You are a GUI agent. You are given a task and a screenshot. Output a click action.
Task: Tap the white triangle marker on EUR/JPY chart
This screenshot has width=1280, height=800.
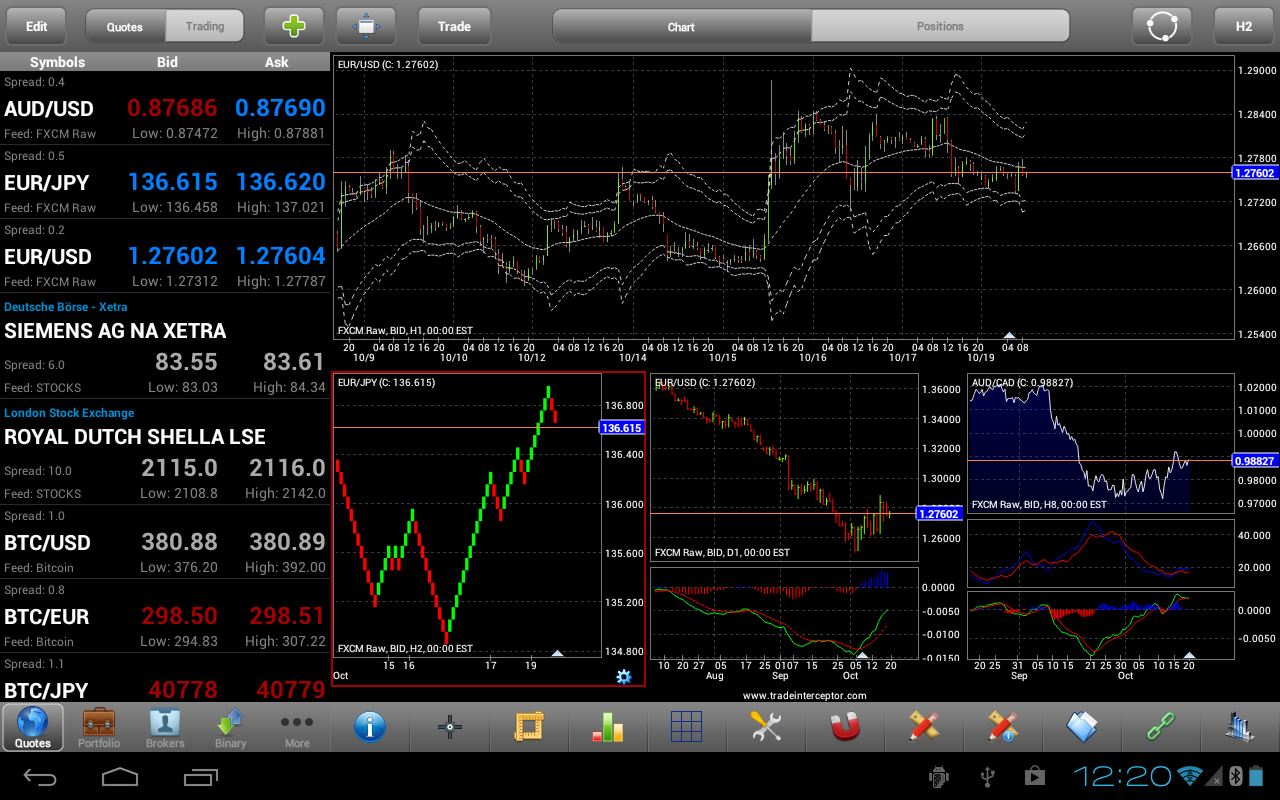(558, 654)
